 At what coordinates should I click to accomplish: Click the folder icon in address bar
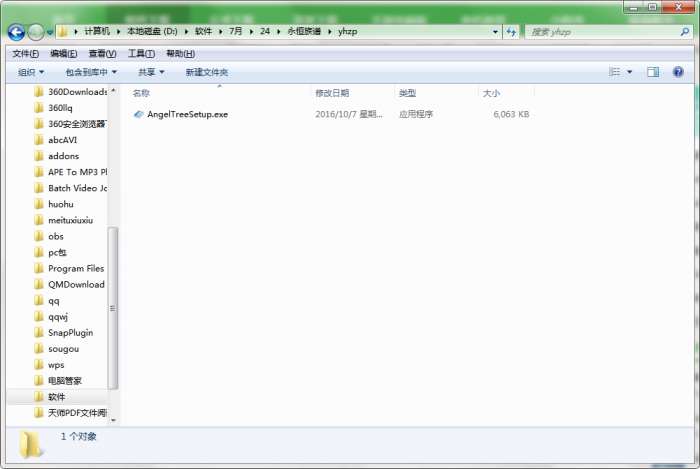pyautogui.click(x=63, y=32)
